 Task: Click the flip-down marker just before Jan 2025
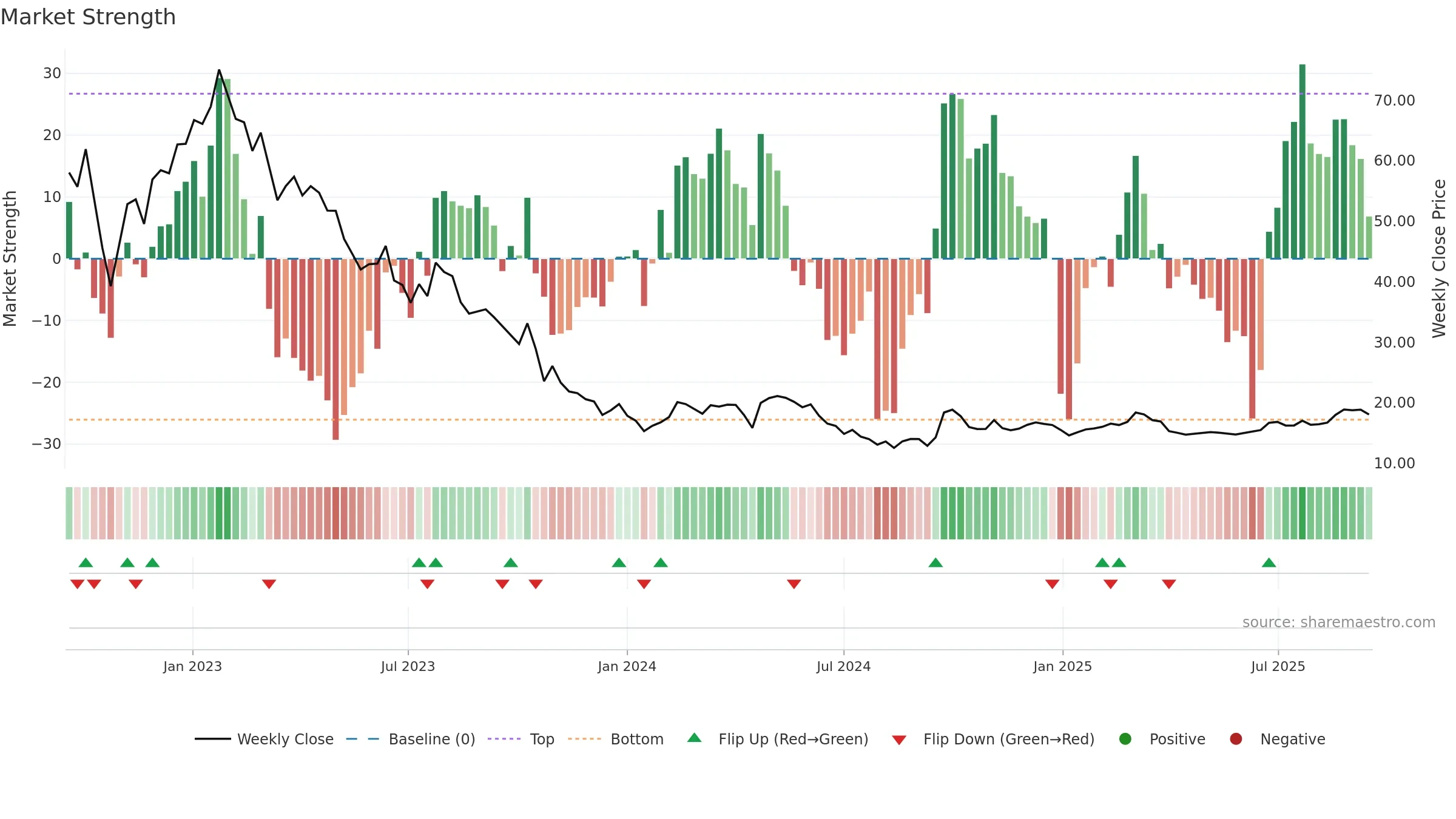point(1053,584)
